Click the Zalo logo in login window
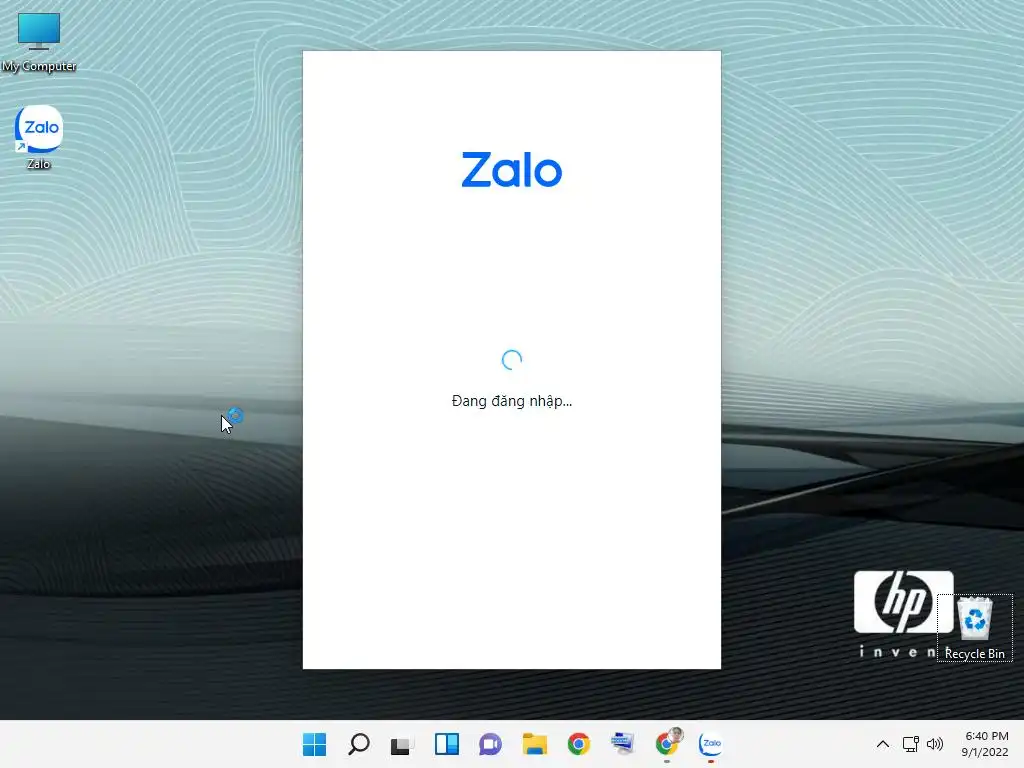1024x768 pixels. click(511, 170)
